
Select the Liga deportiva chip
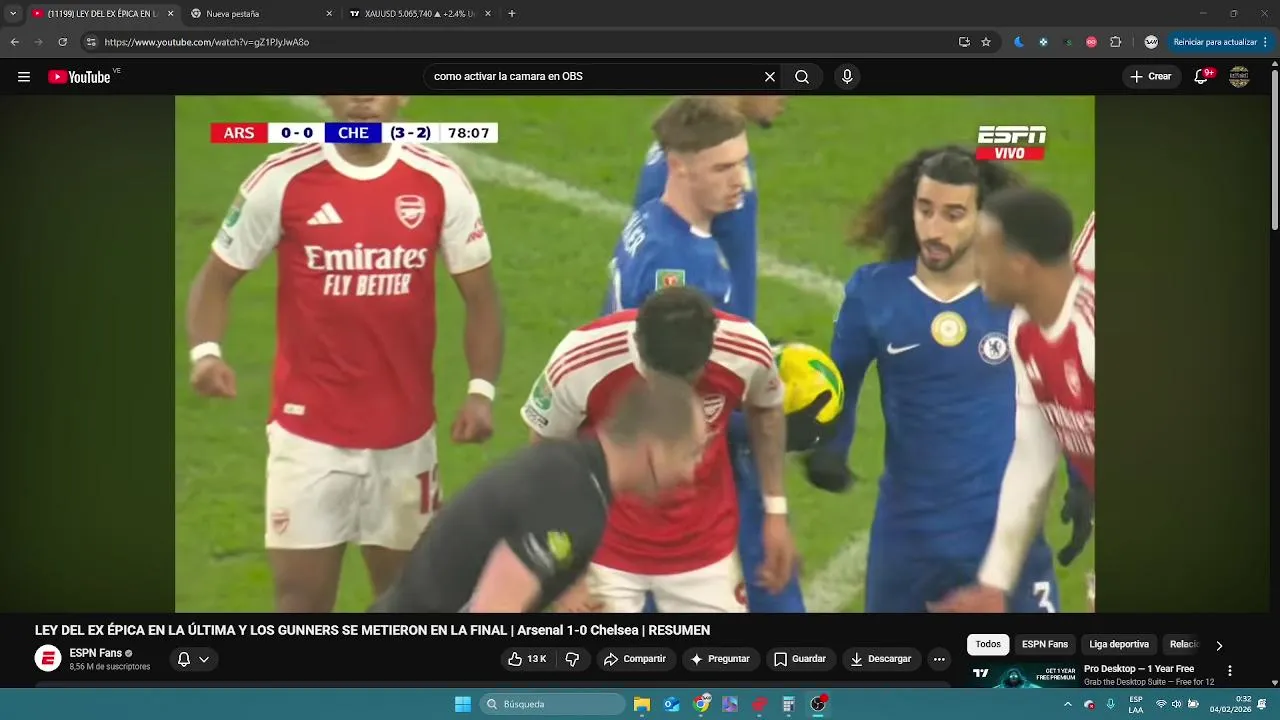pos(1119,645)
